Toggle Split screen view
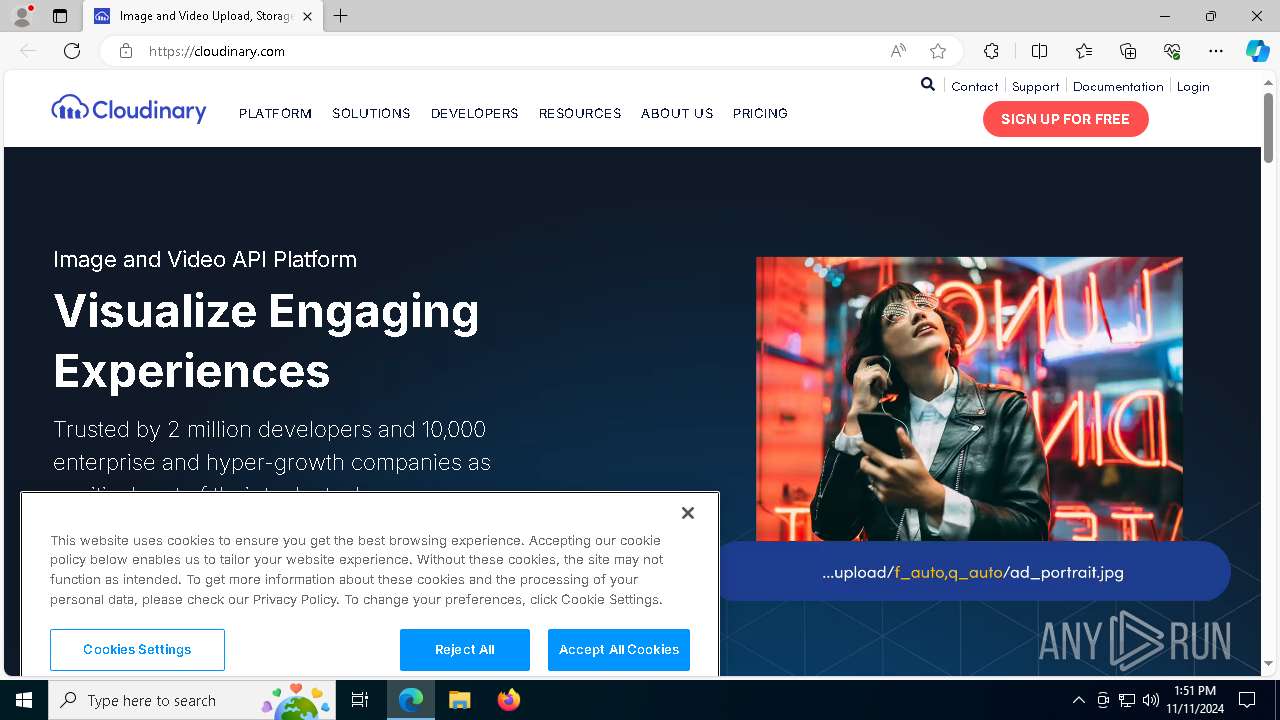 (1039, 51)
